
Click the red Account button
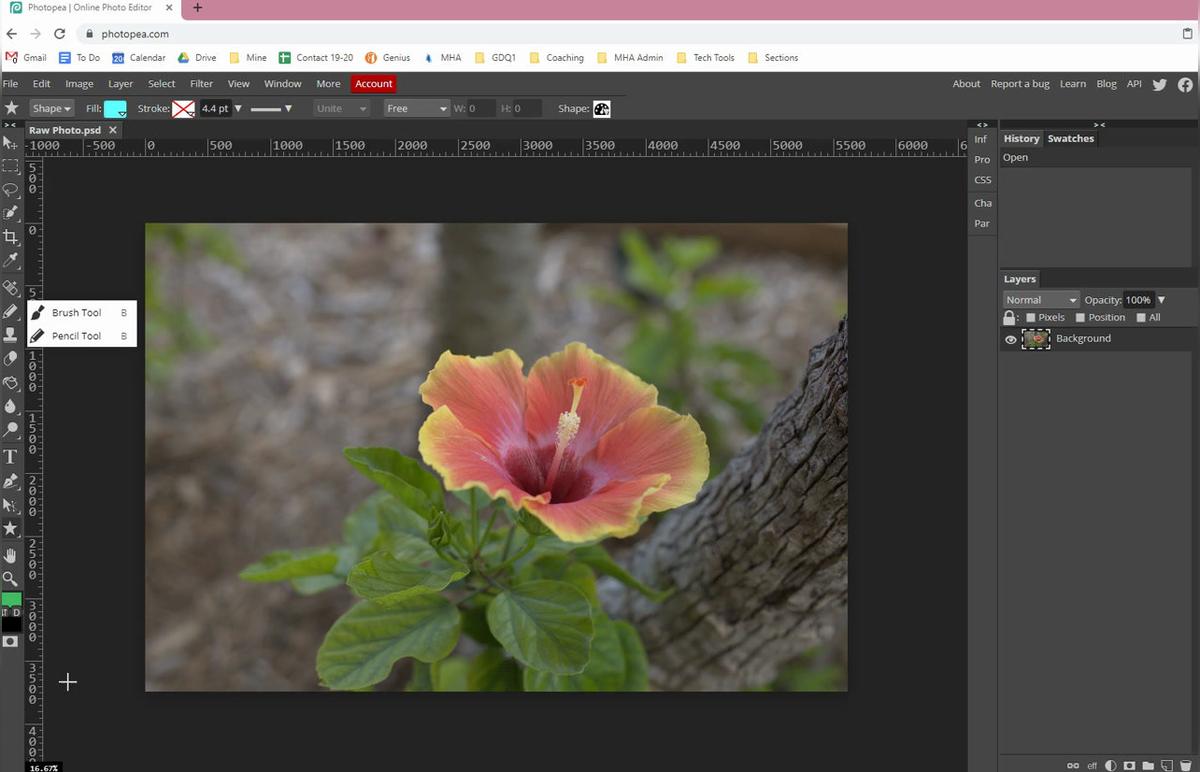click(373, 84)
